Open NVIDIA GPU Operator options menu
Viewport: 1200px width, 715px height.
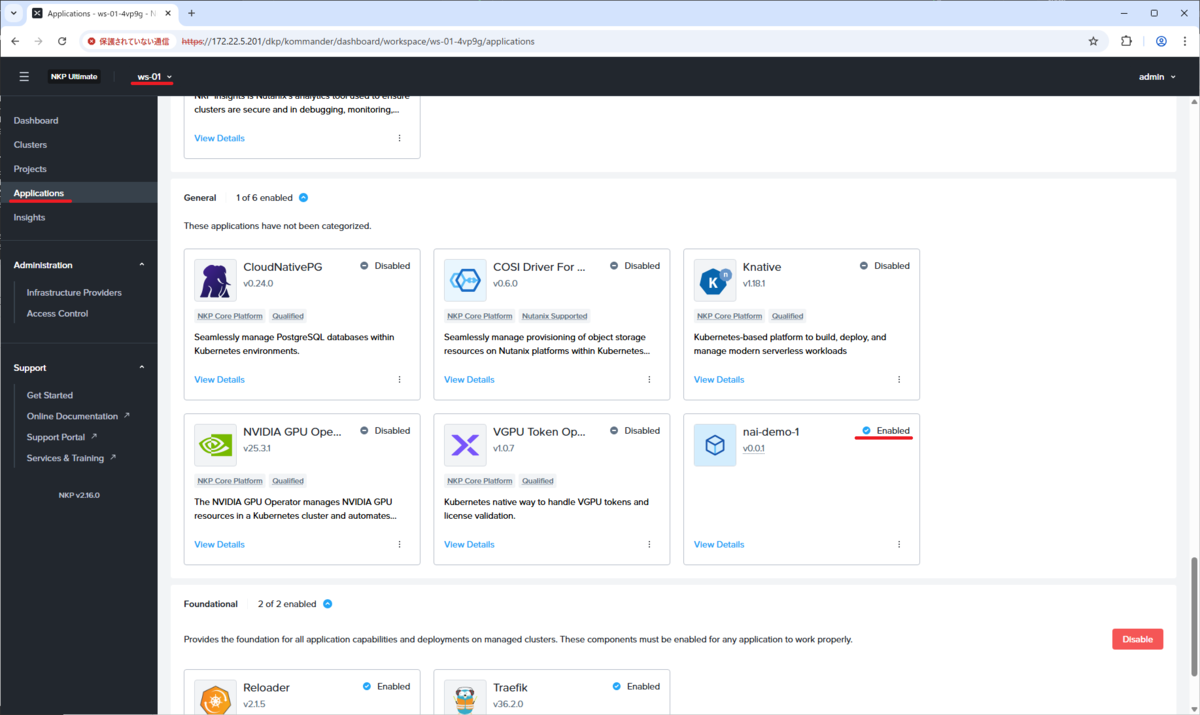pyautogui.click(x=399, y=545)
